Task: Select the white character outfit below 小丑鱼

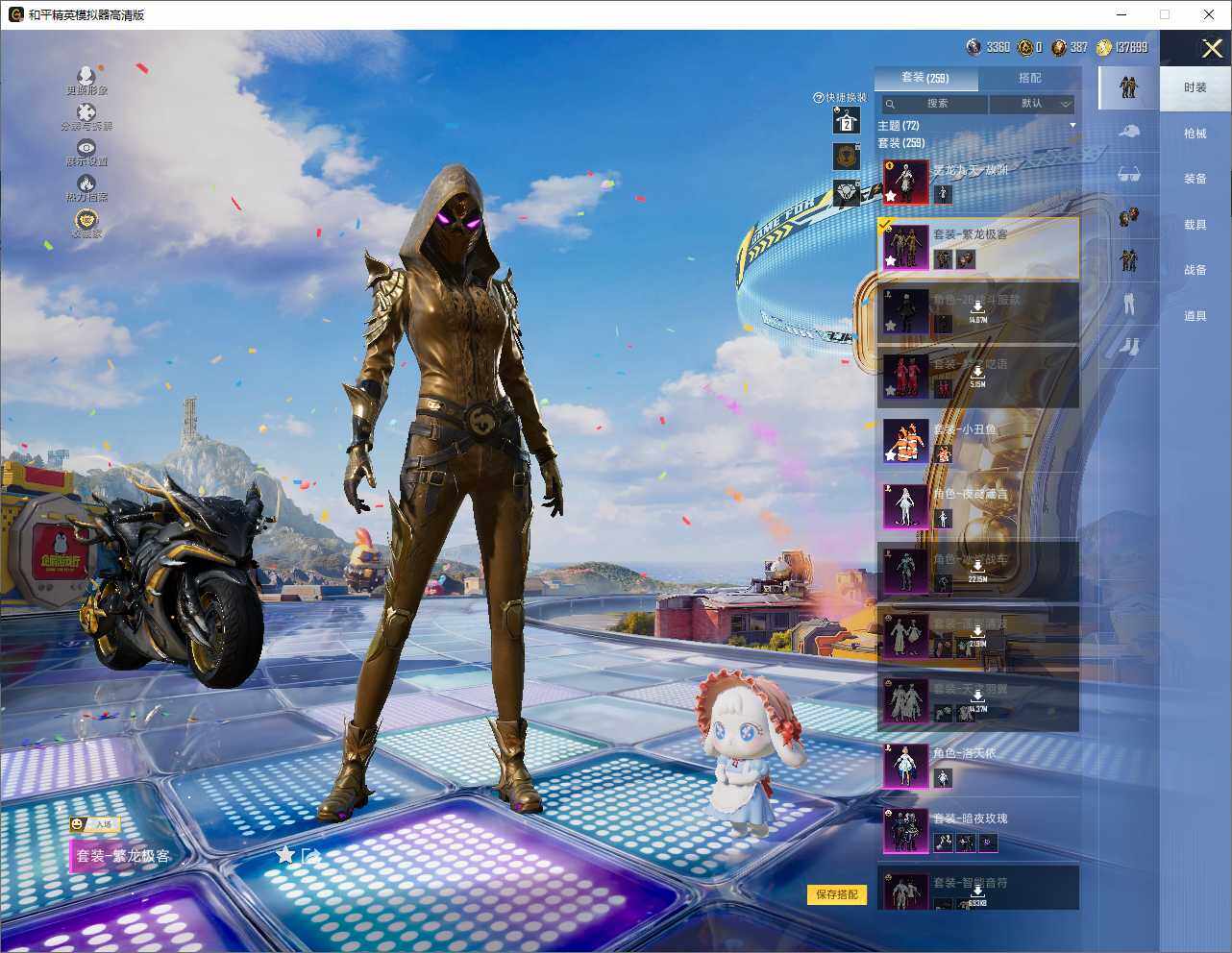Action: pyautogui.click(x=906, y=505)
